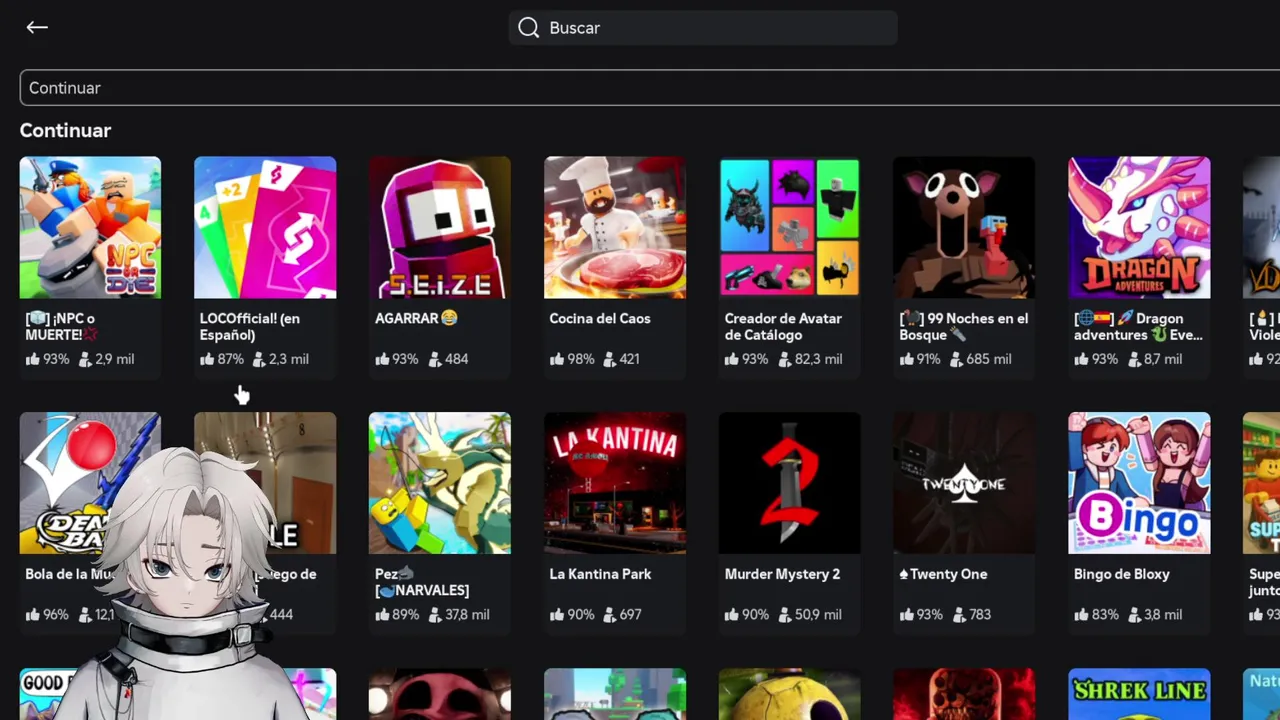Click the players icon beside 685 mil
This screenshot has width=1280, height=720.
958,359
